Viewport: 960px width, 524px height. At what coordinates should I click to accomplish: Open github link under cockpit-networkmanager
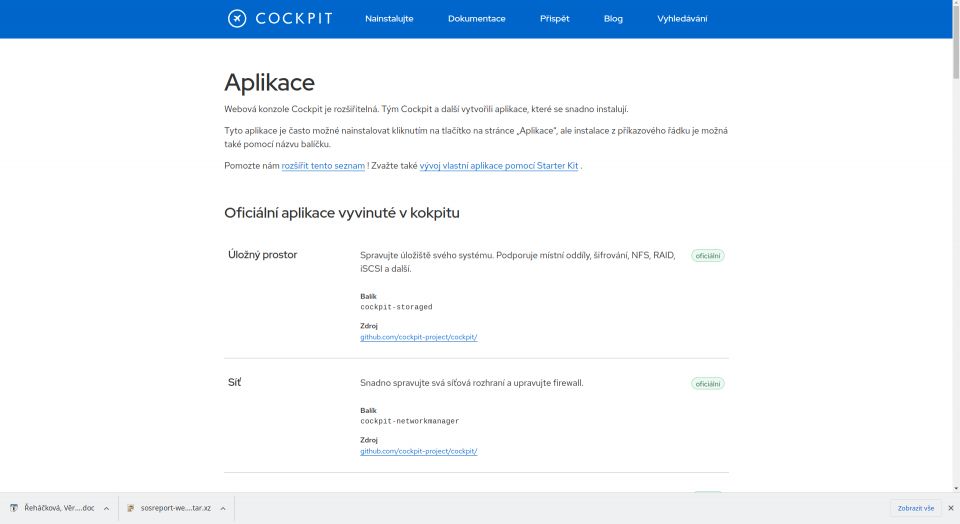418,451
